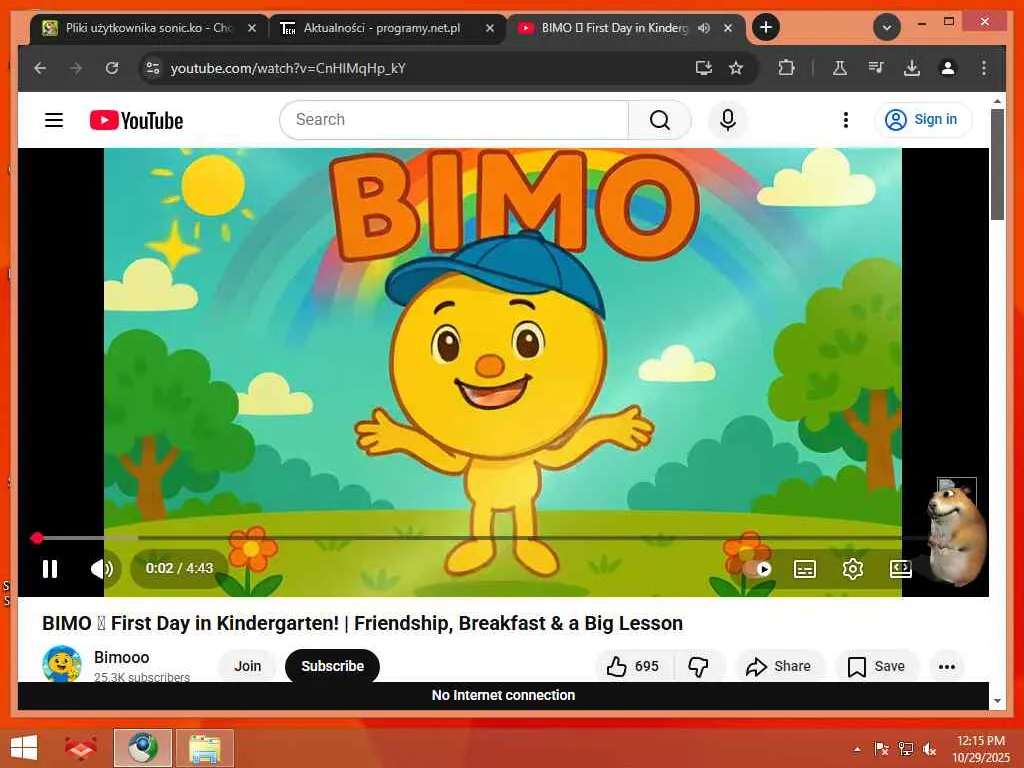
Task: Open the tab search dropdown
Action: [x=887, y=27]
